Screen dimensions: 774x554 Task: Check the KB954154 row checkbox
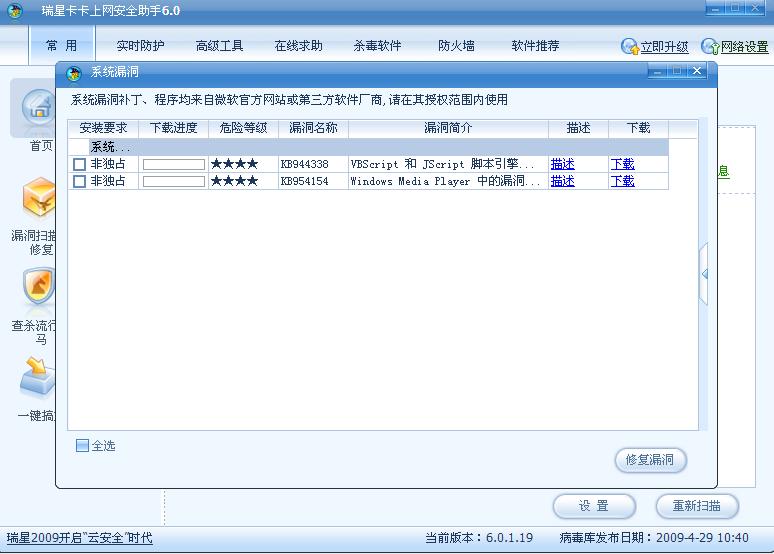point(79,181)
